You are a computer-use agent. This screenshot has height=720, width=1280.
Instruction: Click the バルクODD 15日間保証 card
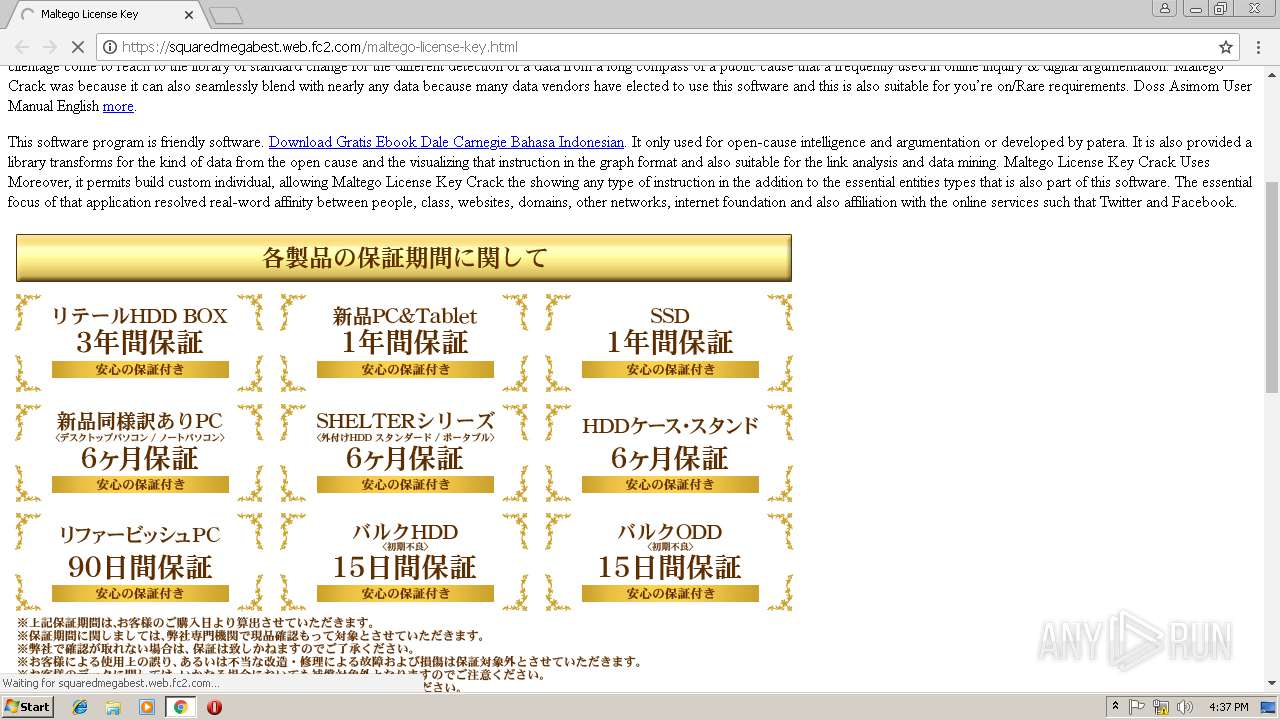670,561
